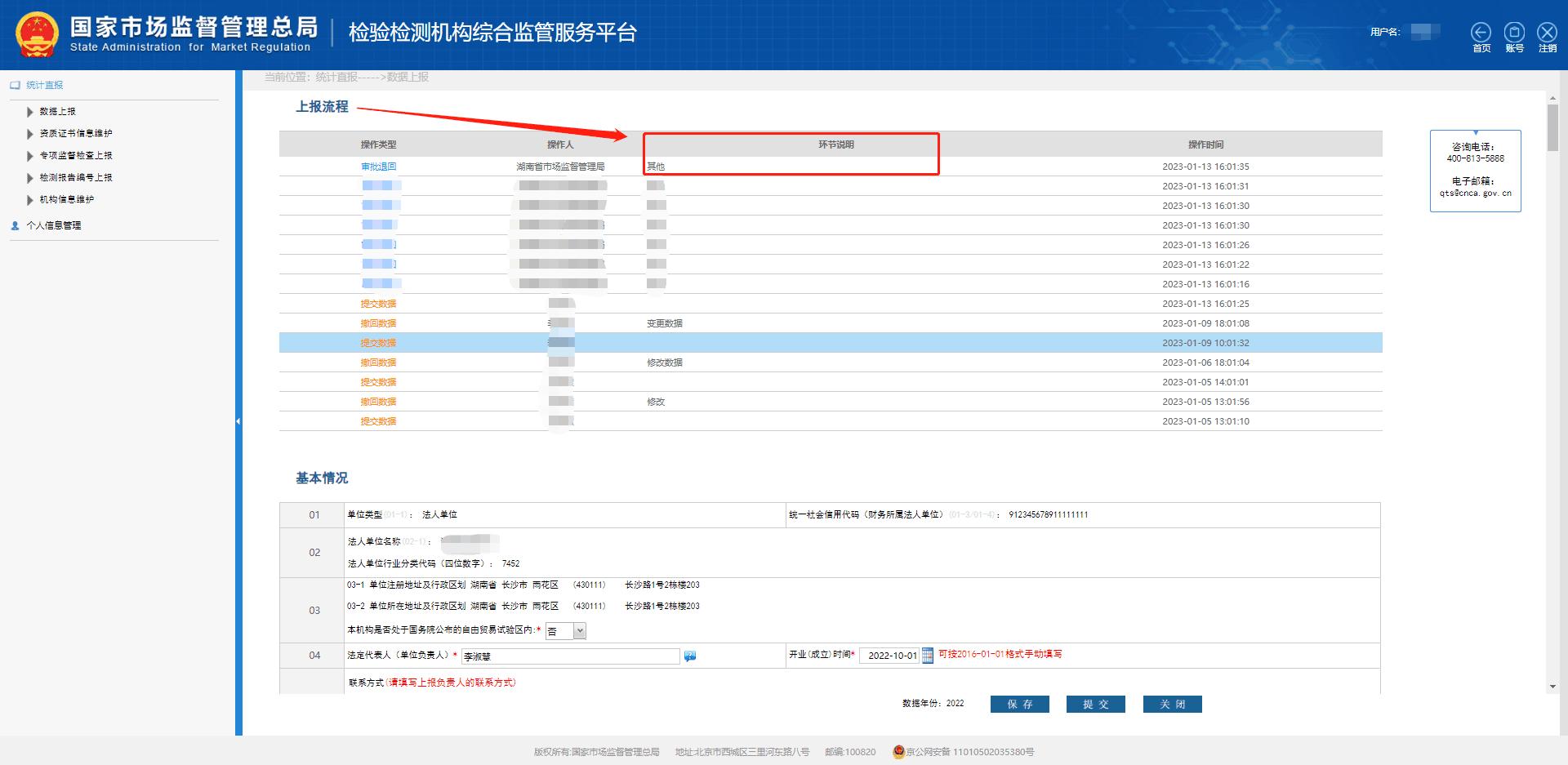Click the 关闭 close button at the bottom
1568x765 pixels.
(x=1172, y=703)
